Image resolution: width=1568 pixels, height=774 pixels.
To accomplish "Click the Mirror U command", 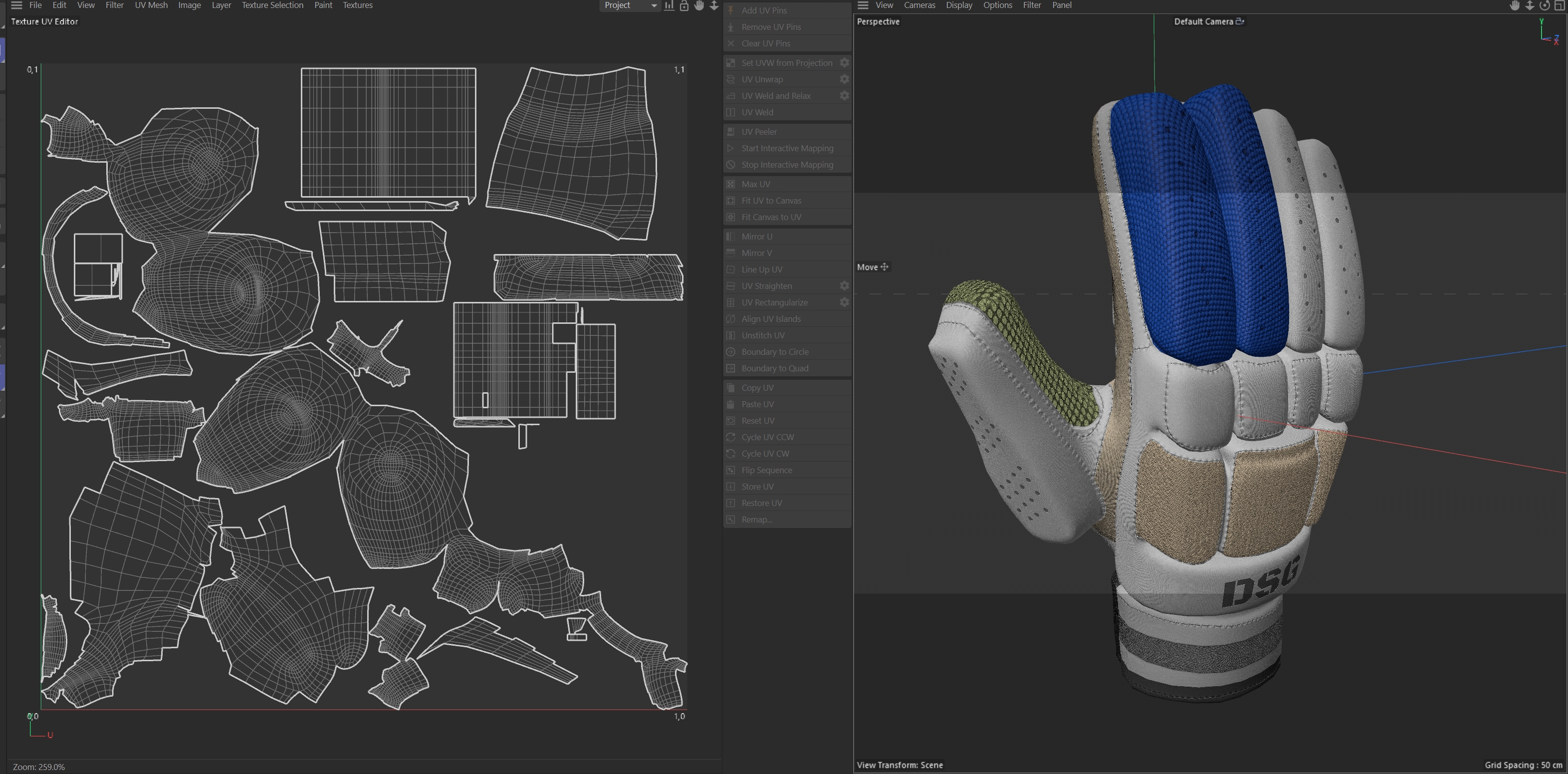I will (757, 236).
